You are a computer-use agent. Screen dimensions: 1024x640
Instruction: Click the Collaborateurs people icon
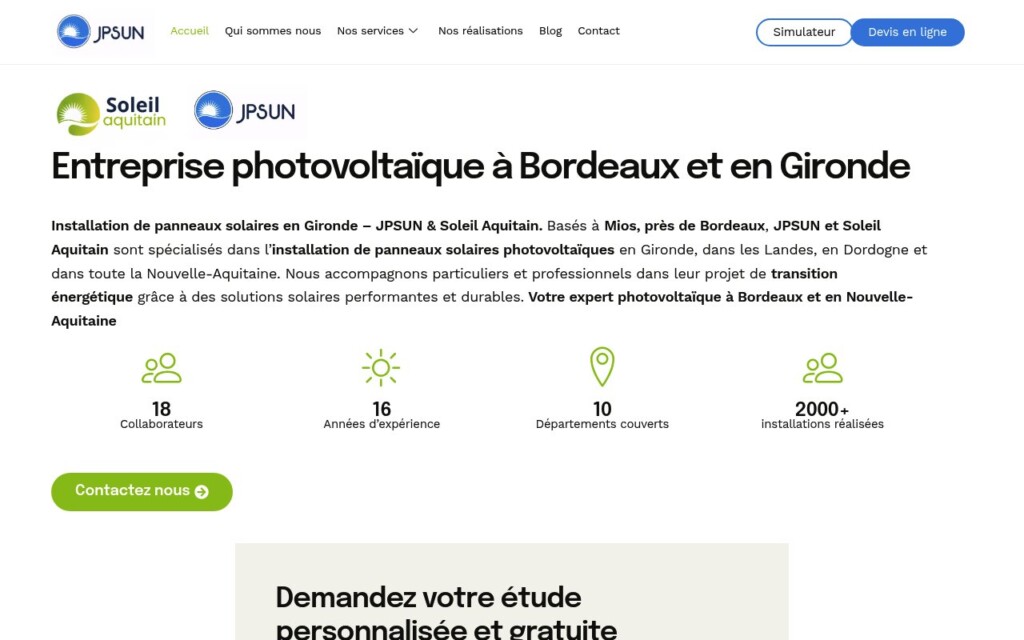point(161,368)
